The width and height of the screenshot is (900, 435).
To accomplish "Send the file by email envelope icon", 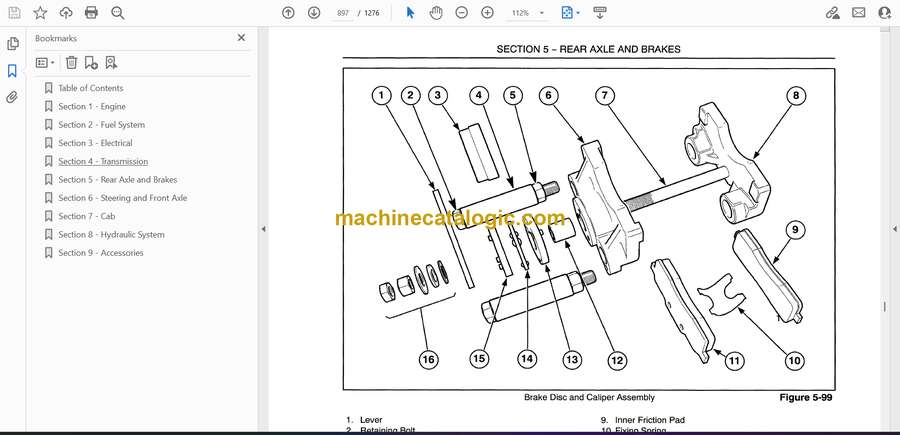I will [859, 13].
